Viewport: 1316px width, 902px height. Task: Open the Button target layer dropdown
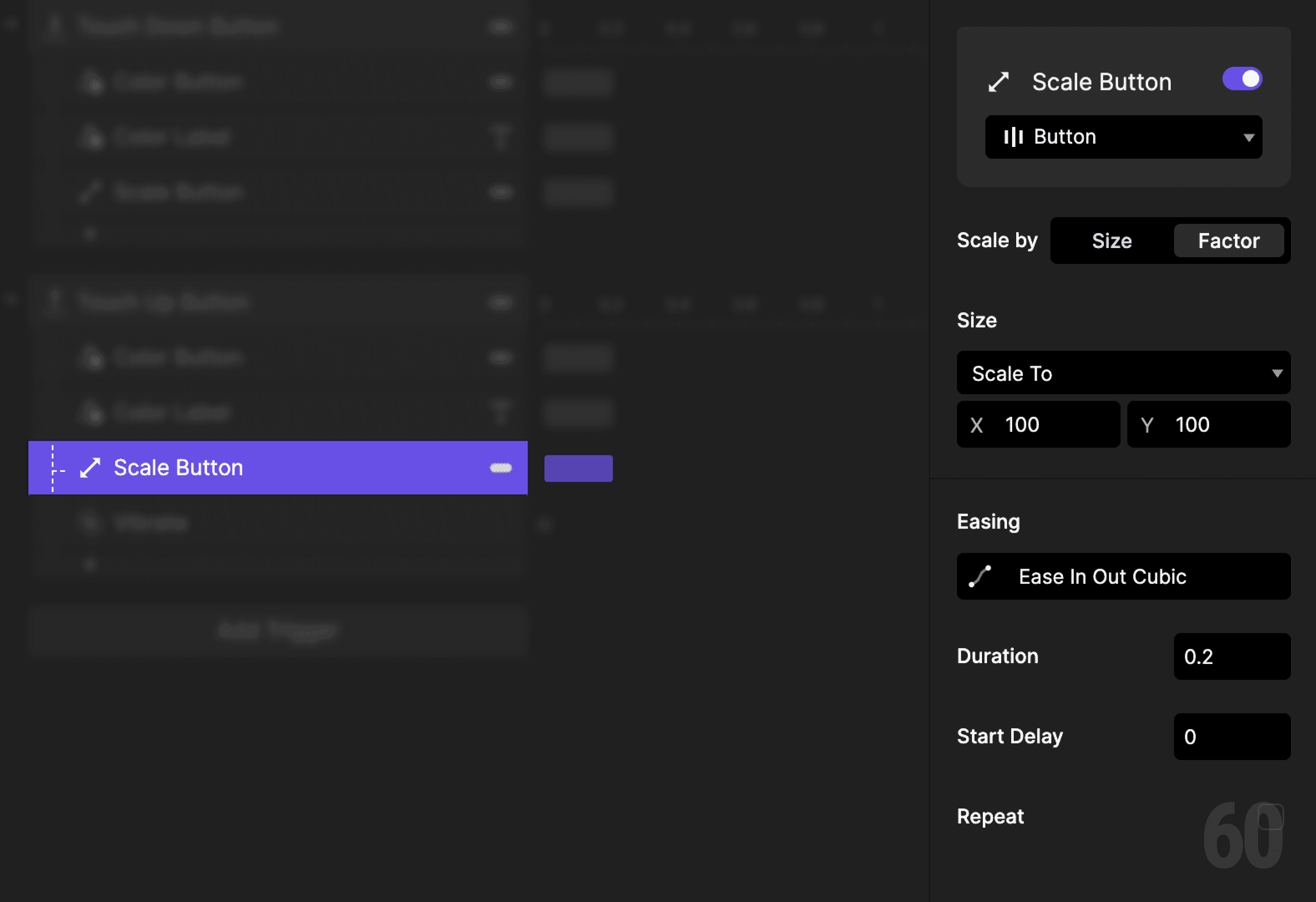click(1123, 137)
